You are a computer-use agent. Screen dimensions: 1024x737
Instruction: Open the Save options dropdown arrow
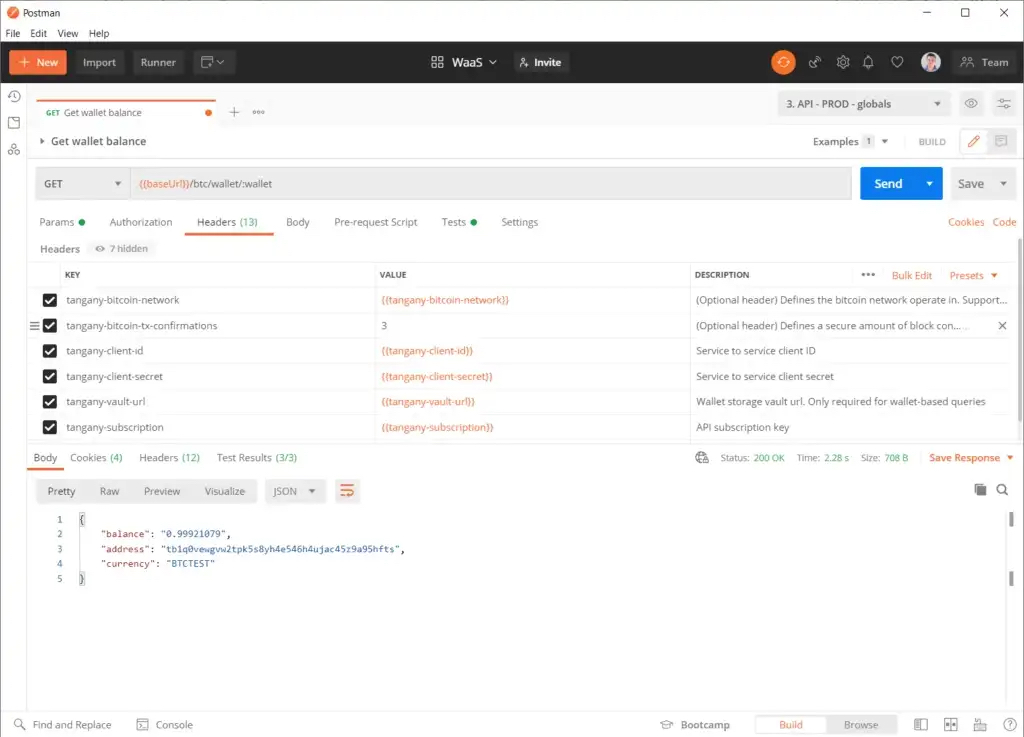pos(1003,184)
